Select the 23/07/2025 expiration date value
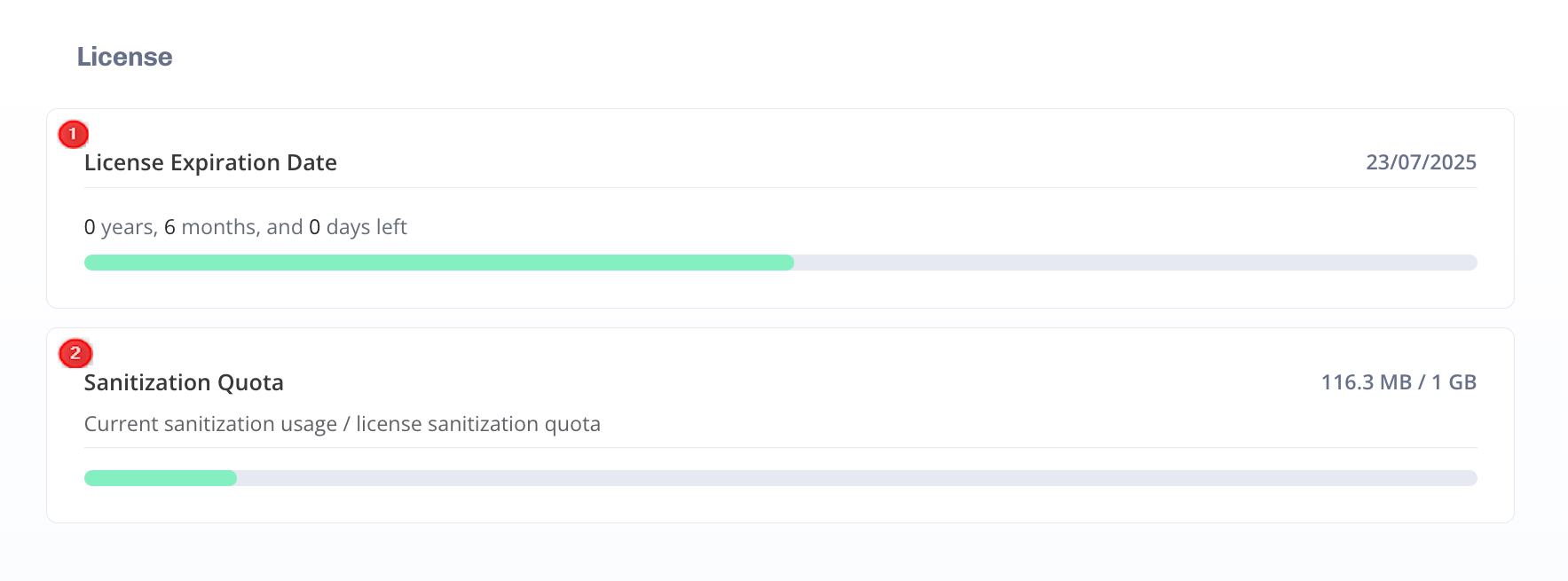Viewport: 1568px width, 581px height. click(1421, 162)
